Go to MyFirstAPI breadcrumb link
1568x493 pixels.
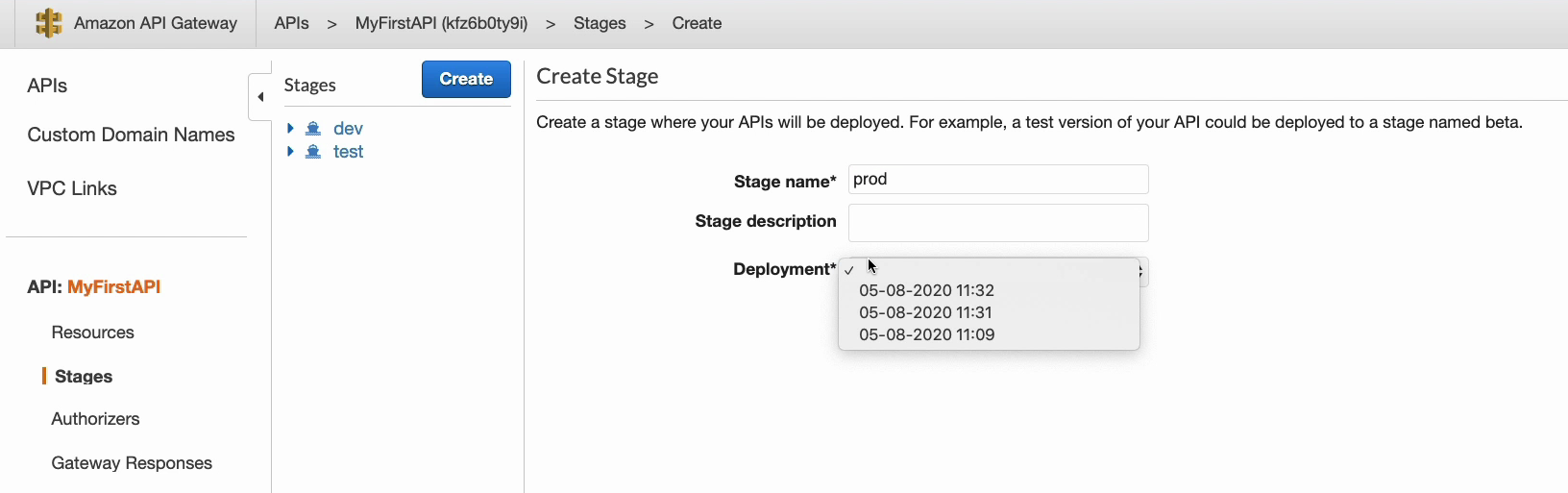pyautogui.click(x=441, y=23)
